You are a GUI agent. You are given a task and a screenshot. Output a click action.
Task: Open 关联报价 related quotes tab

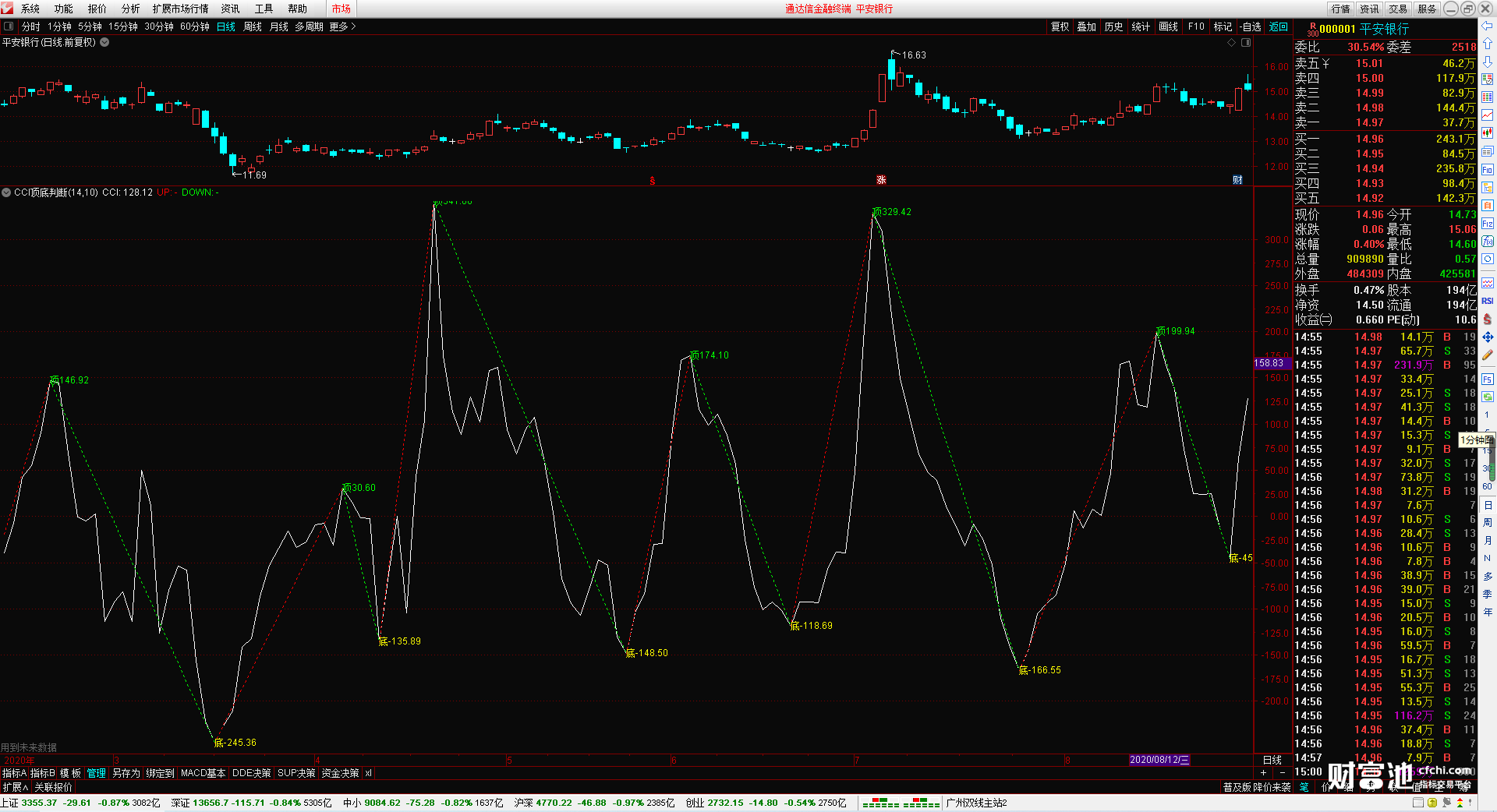pos(53,787)
